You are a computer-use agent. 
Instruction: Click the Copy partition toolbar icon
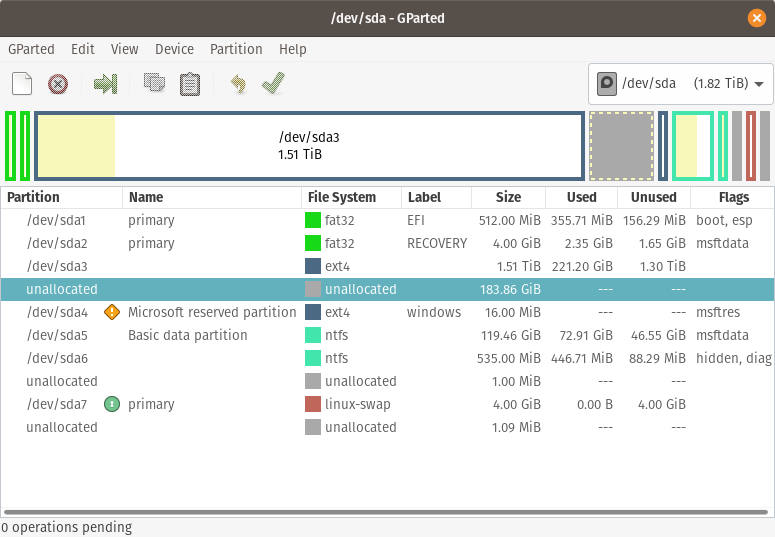click(154, 82)
